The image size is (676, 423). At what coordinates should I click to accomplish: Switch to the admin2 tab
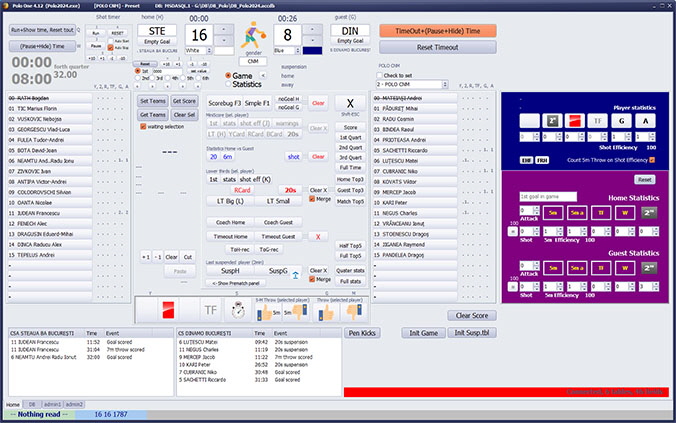(74, 404)
